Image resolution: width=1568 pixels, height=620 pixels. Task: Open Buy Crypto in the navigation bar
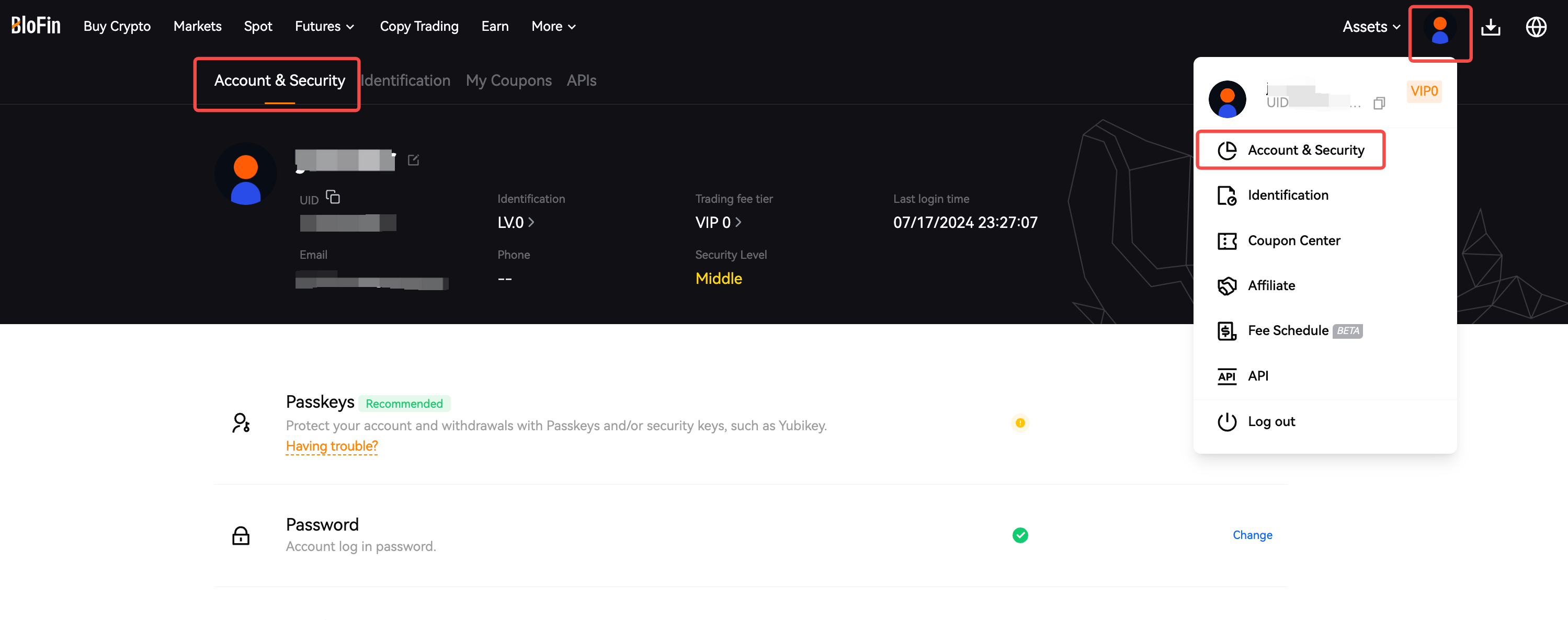coord(117,26)
